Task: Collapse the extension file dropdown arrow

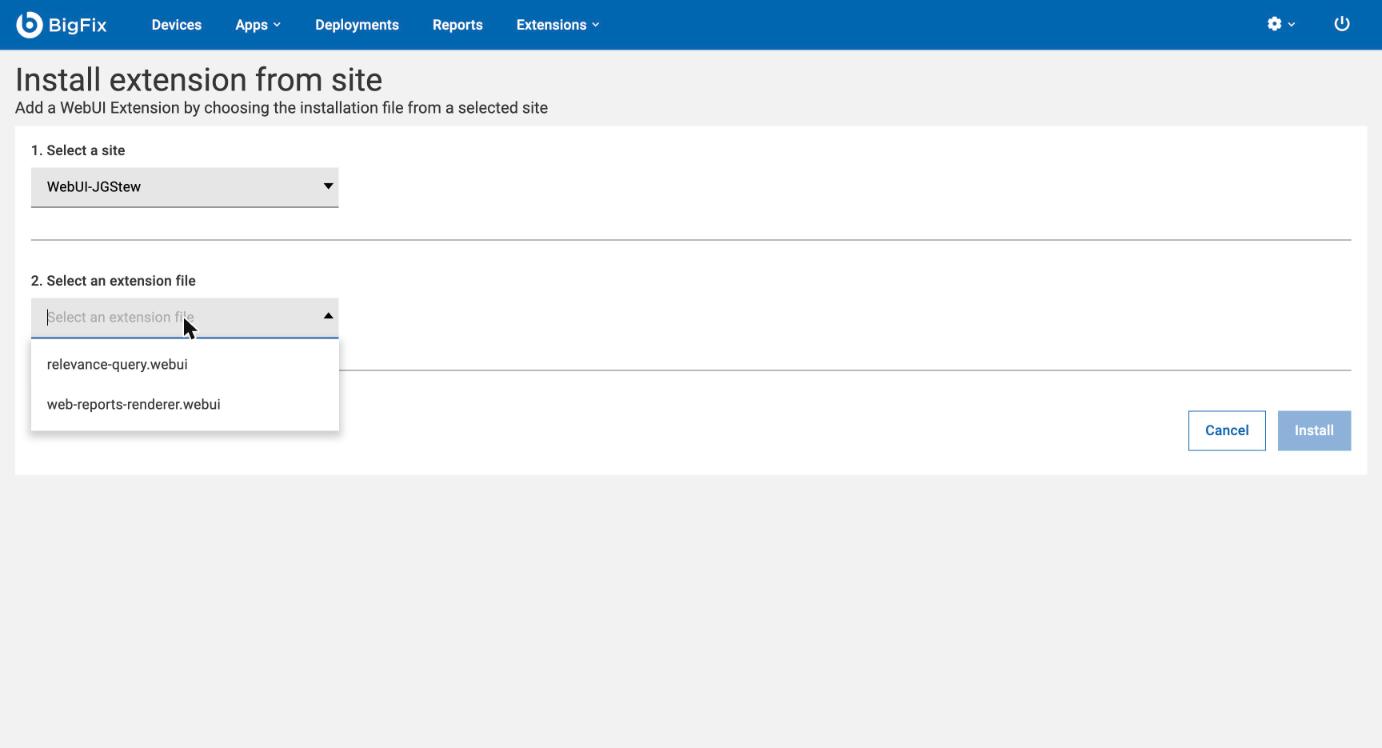Action: click(328, 316)
